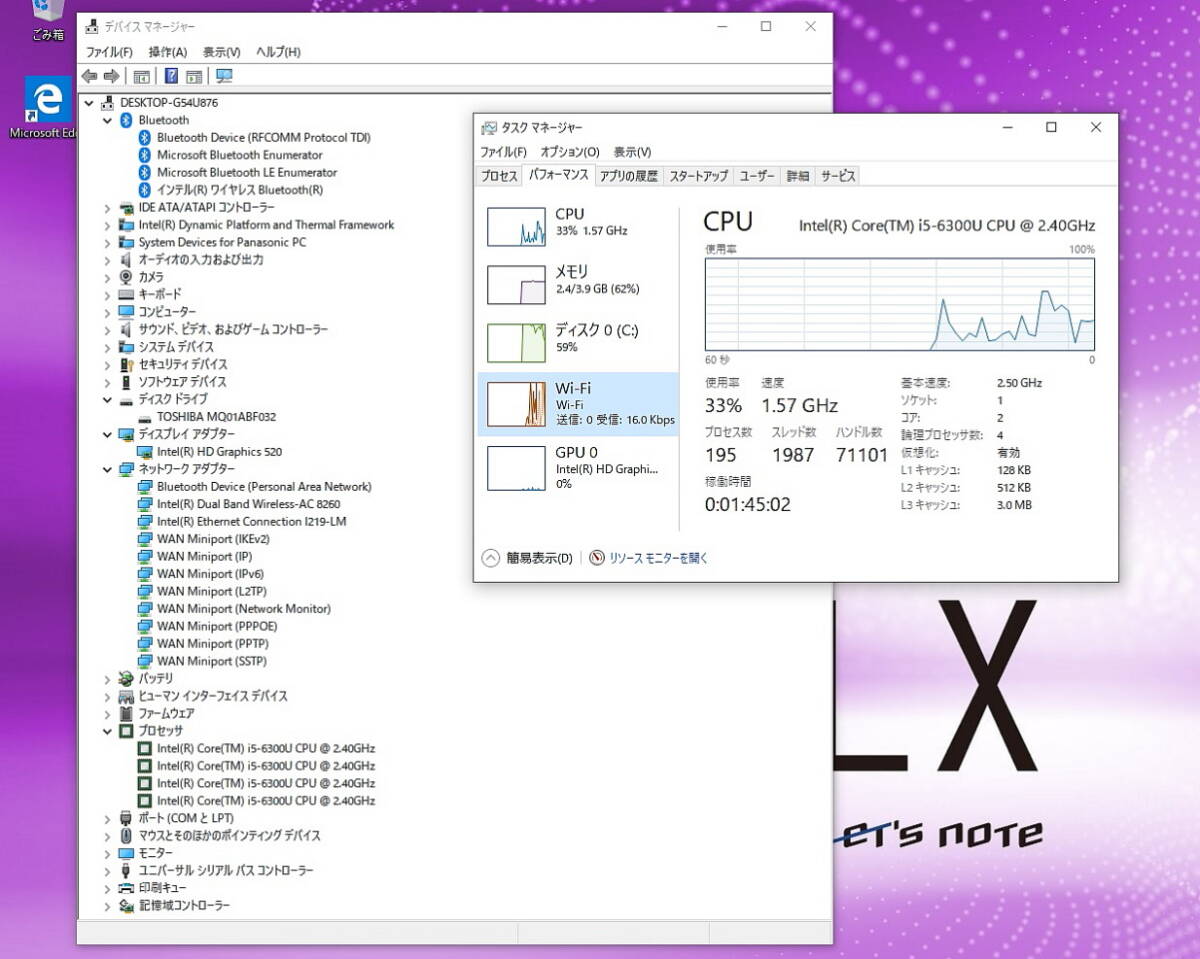
Task: Click the セキュリティ デバイス category icon
Action: [x=126, y=364]
